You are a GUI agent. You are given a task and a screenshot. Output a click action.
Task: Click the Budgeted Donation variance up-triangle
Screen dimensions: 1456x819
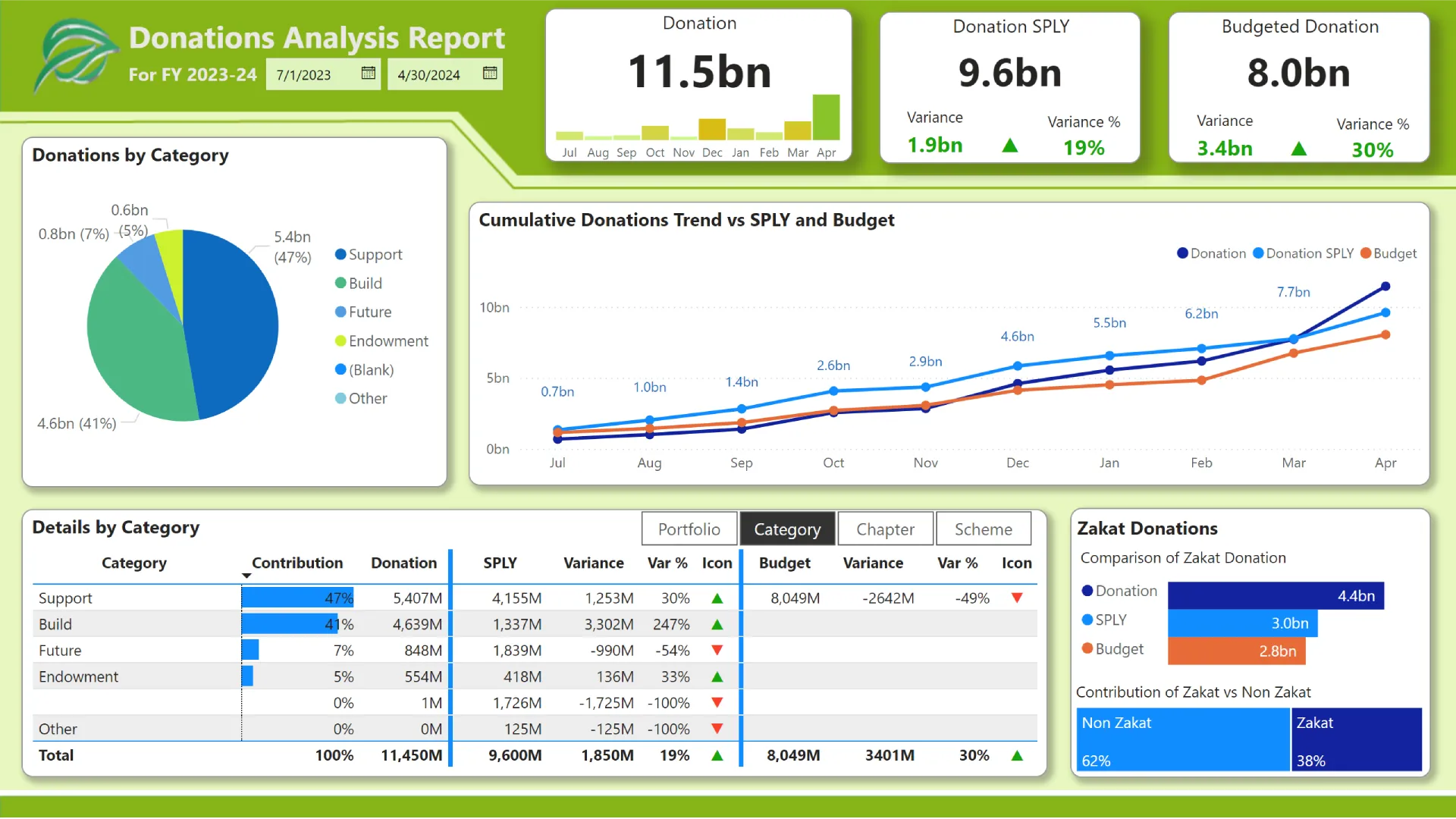[x=1299, y=149]
